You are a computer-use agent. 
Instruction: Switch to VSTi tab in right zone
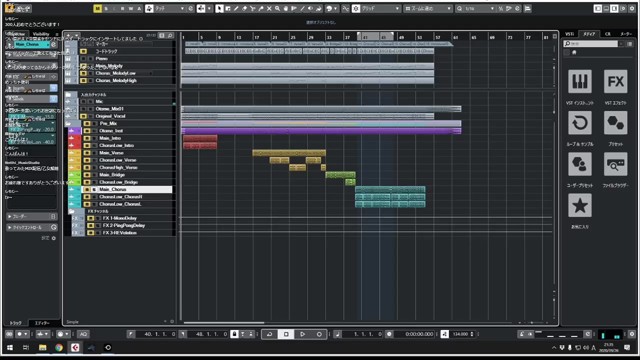(570, 34)
